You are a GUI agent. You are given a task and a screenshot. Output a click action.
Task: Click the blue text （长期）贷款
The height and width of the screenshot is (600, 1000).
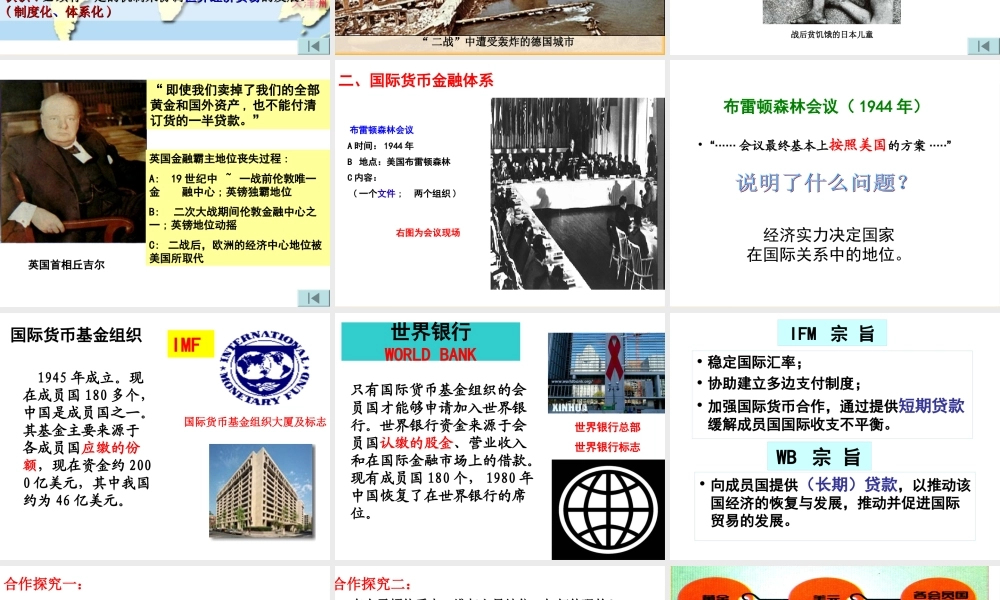point(849,485)
